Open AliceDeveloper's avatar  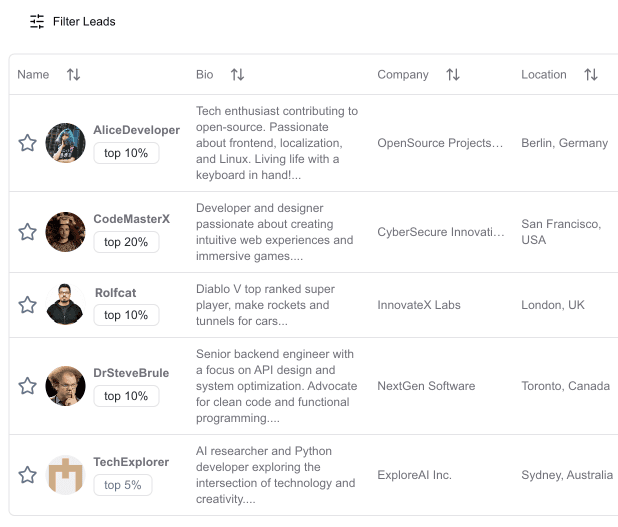(x=65, y=143)
